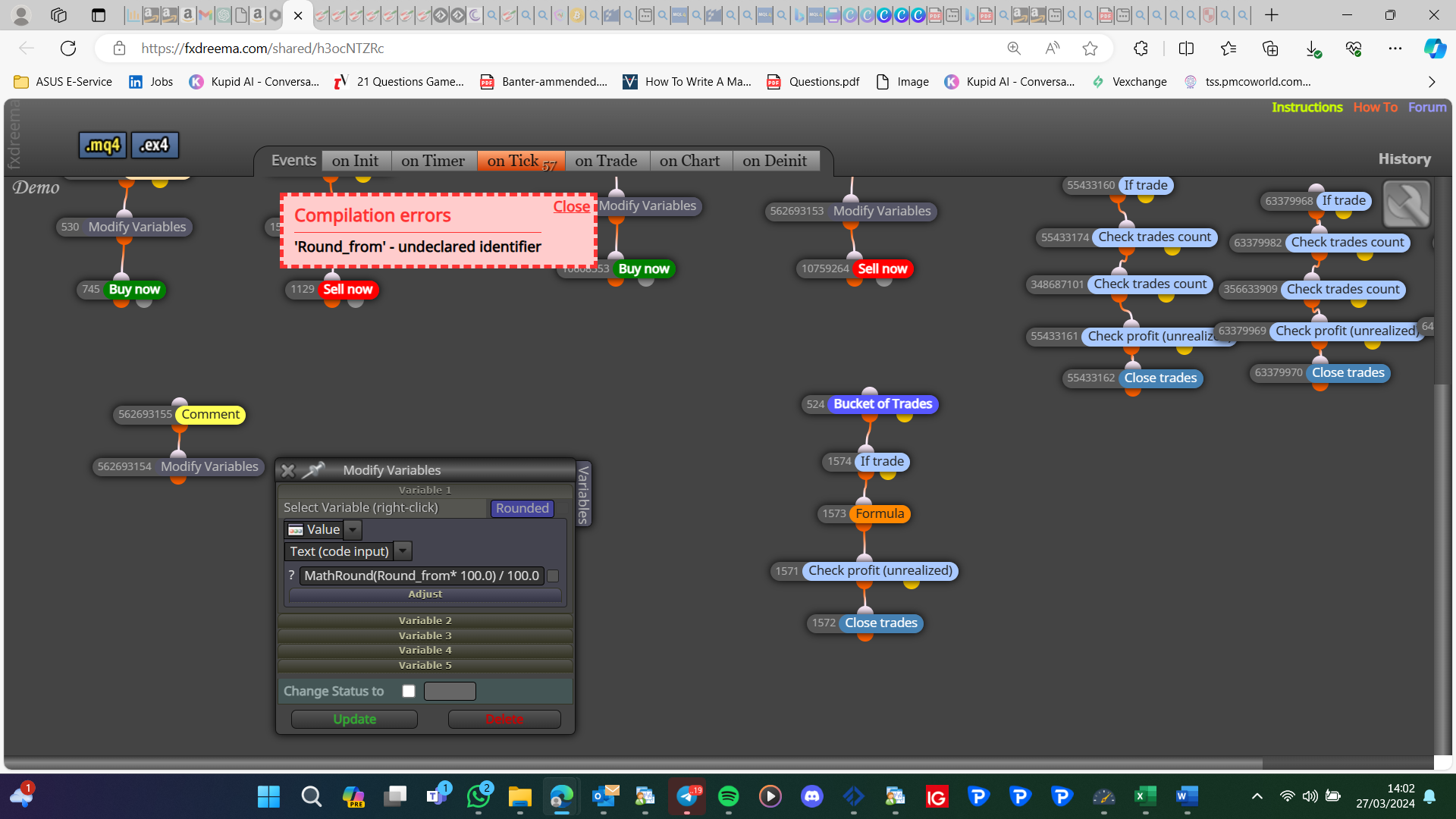Start Read Aloud in the address bar

(x=1052, y=49)
